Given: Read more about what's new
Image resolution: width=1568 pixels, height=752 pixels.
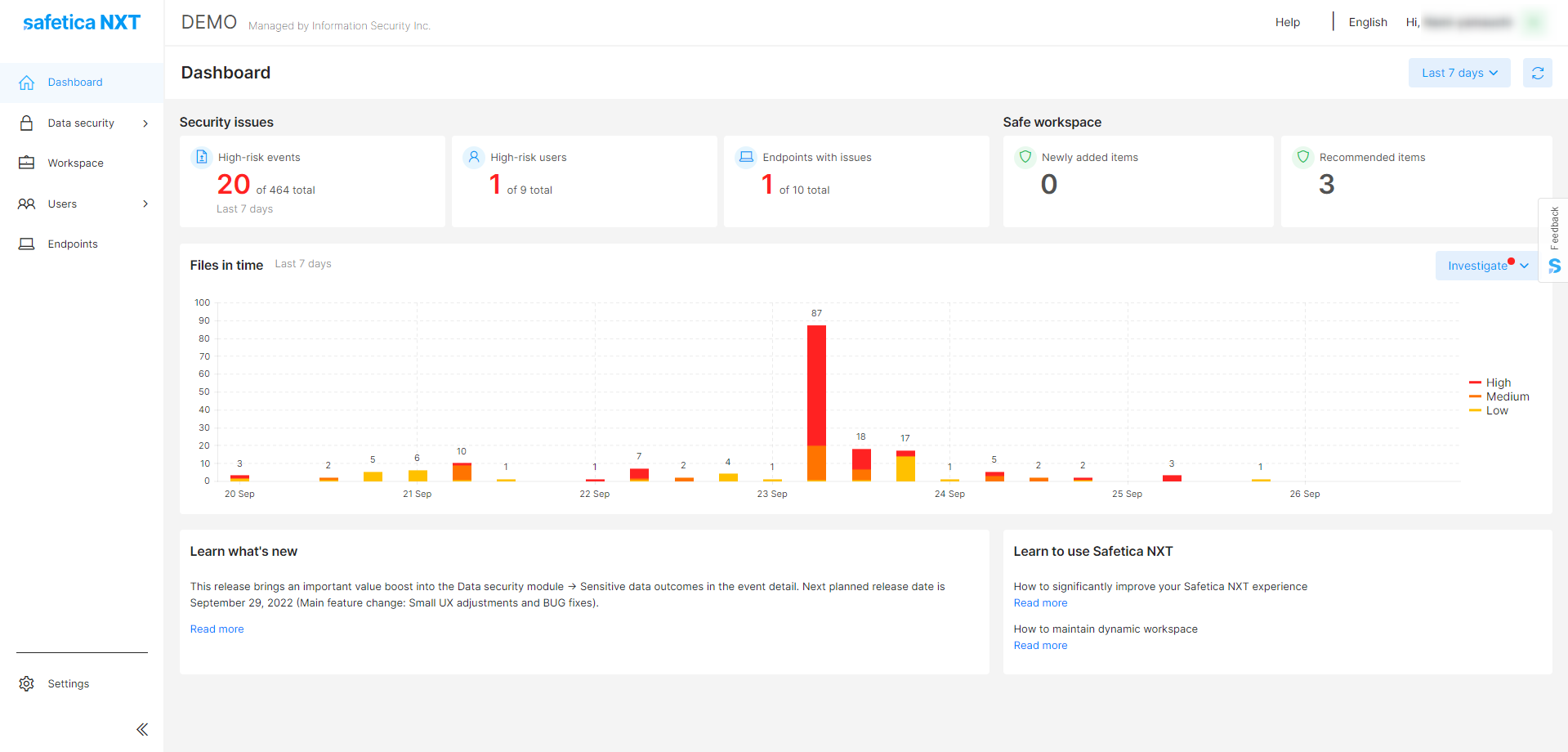Looking at the screenshot, I should [x=217, y=629].
